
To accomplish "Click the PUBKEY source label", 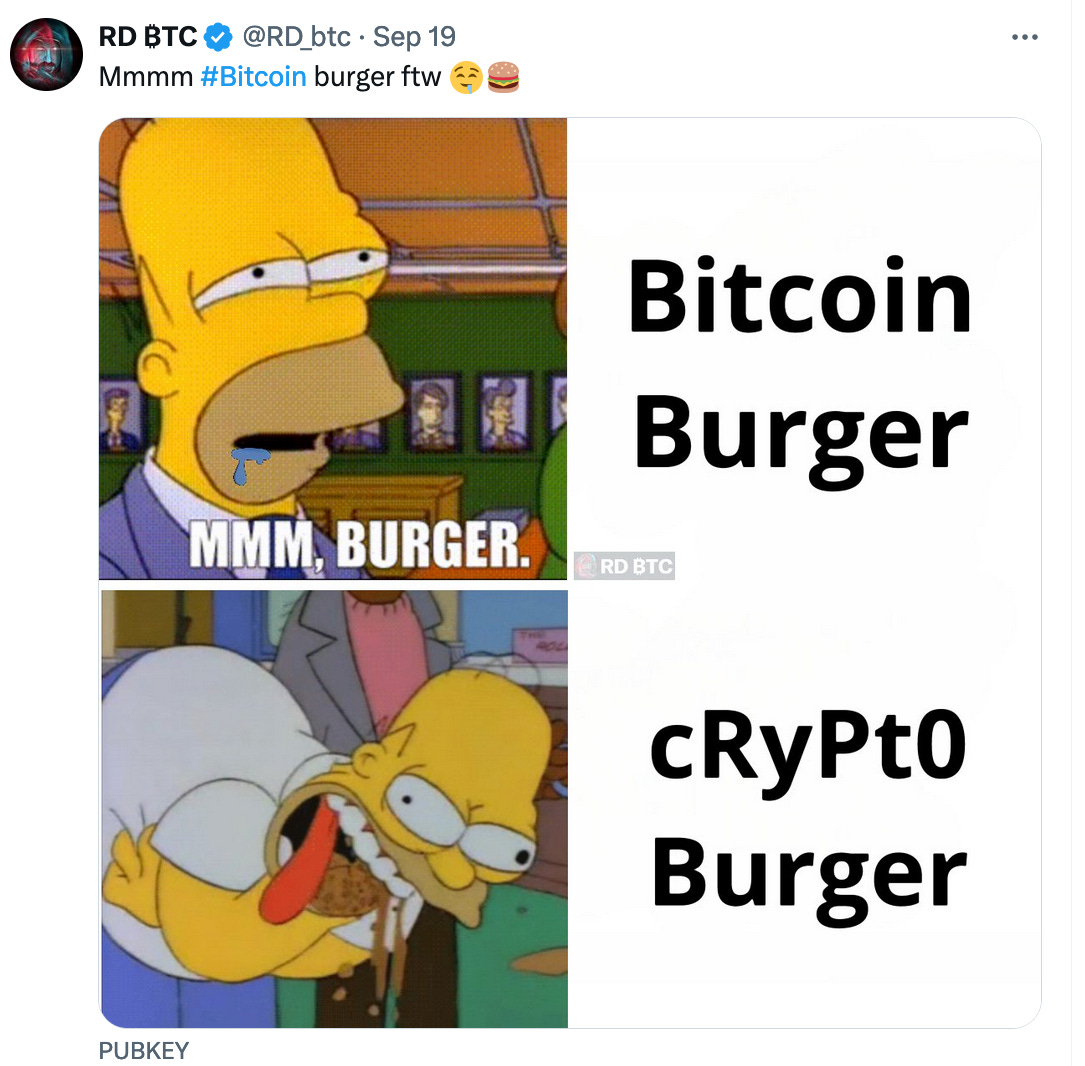I will 143,1050.
